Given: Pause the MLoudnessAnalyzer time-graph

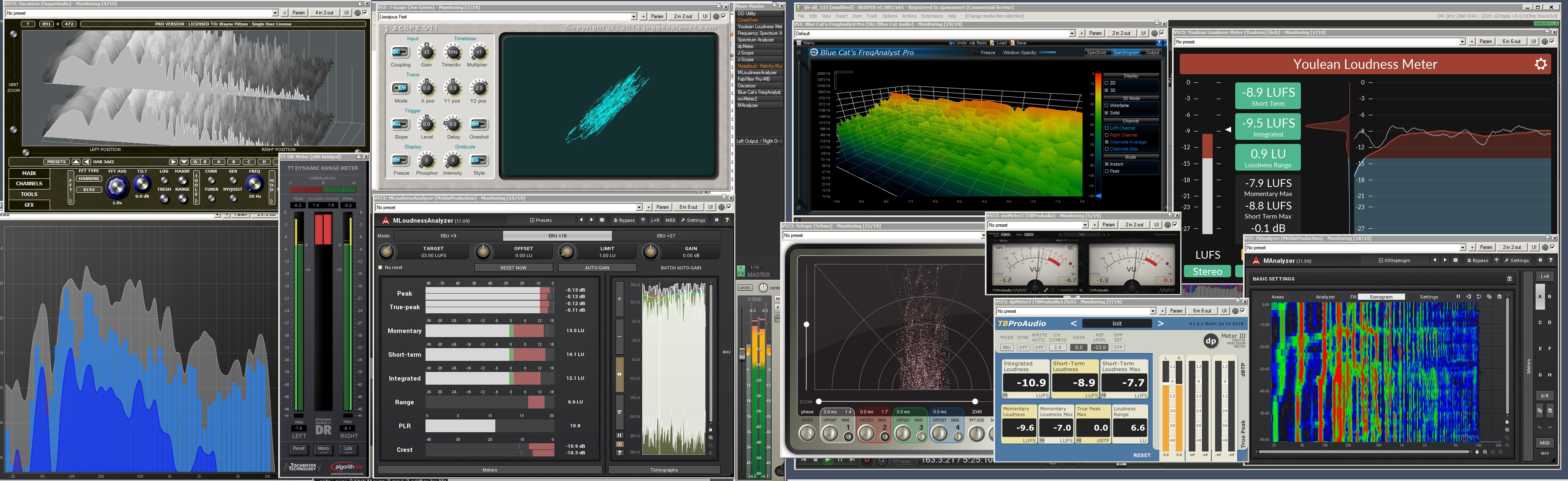Looking at the screenshot, I should tap(620, 435).
